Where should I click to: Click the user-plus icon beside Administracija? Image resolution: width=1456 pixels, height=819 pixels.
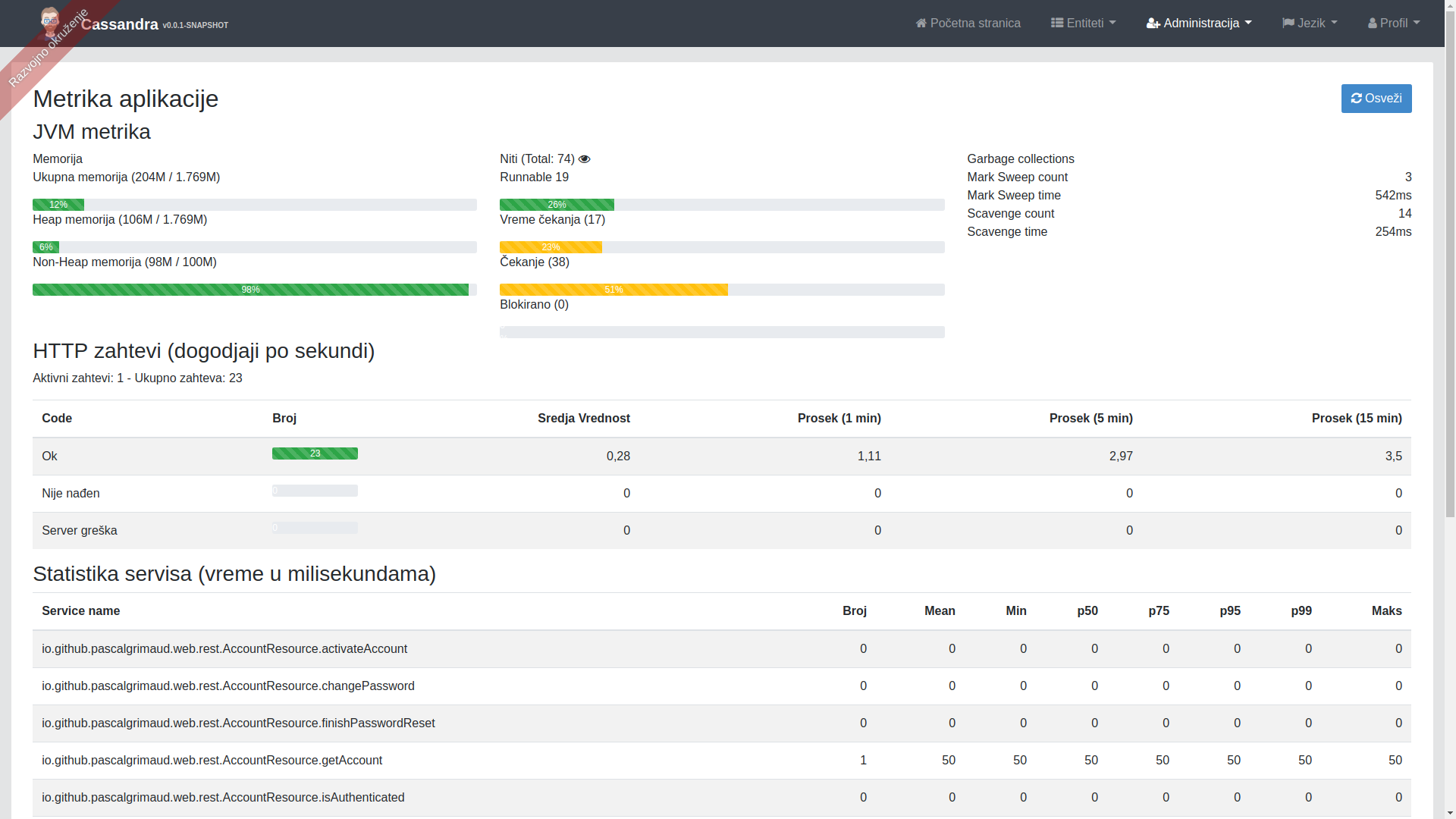tap(1153, 24)
